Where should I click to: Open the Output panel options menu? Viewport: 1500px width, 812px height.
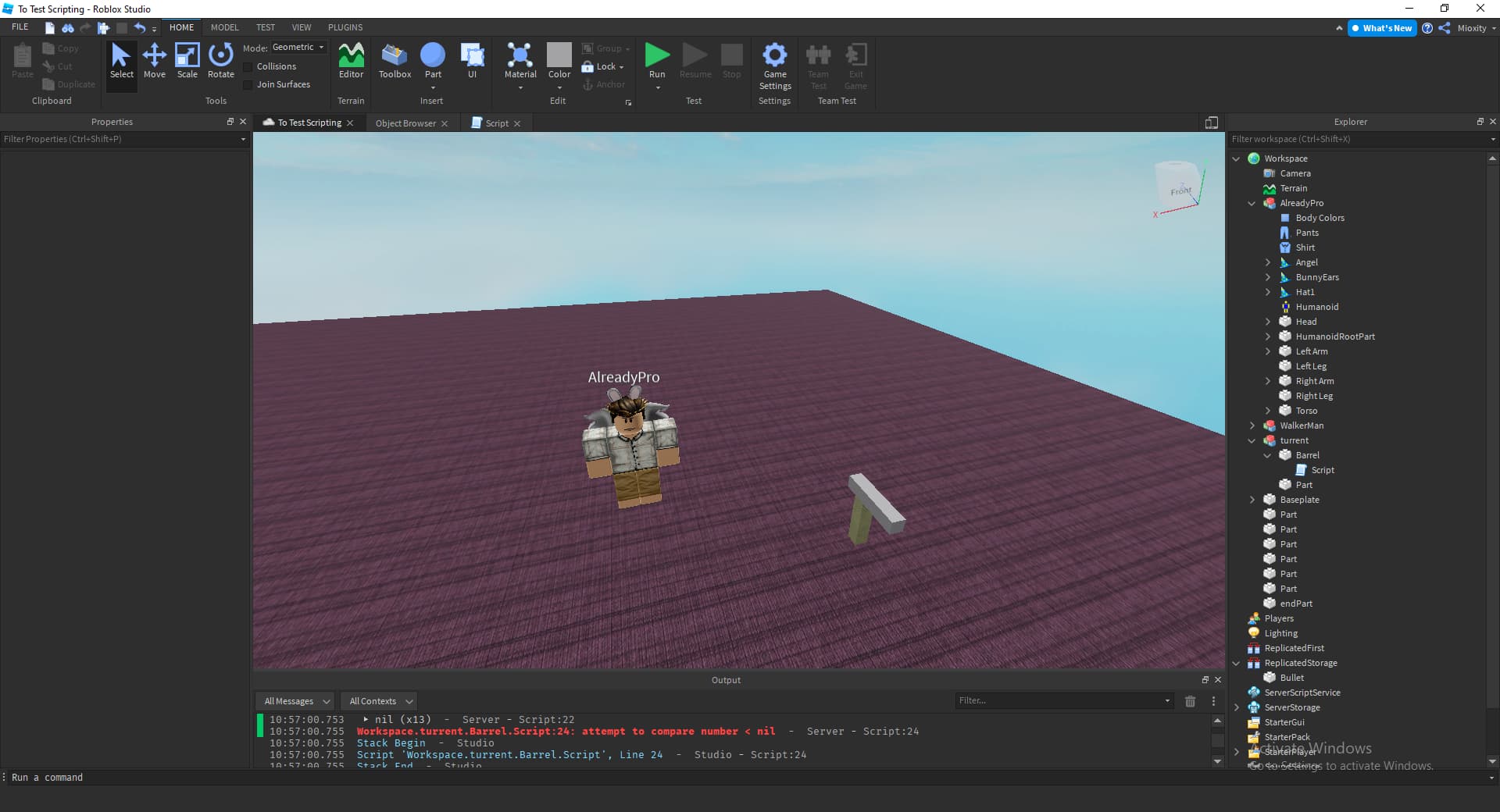[x=1213, y=701]
